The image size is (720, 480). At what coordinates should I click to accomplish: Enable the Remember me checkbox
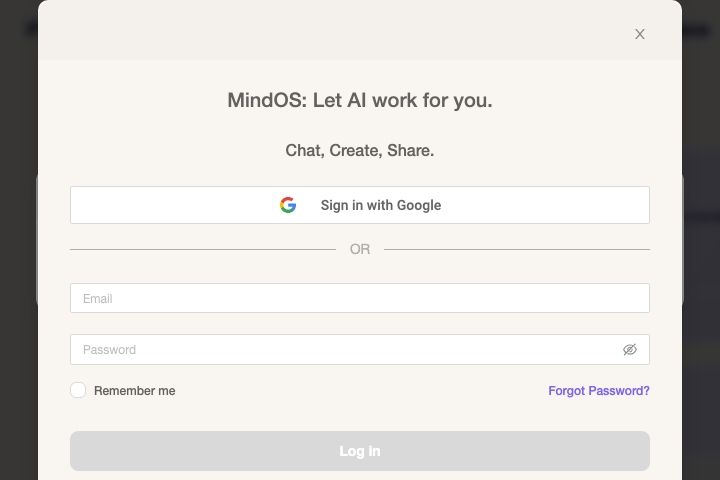78,390
